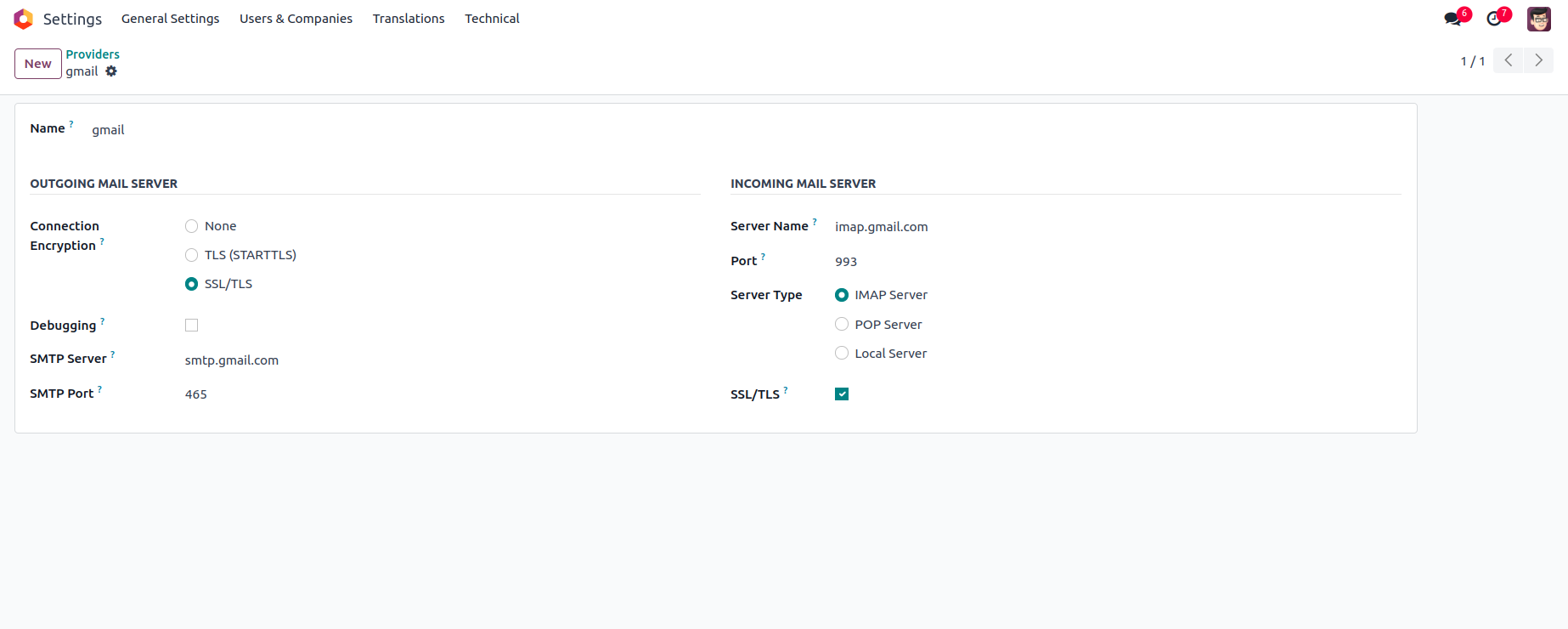
Task: Click the New button
Action: pyautogui.click(x=38, y=64)
